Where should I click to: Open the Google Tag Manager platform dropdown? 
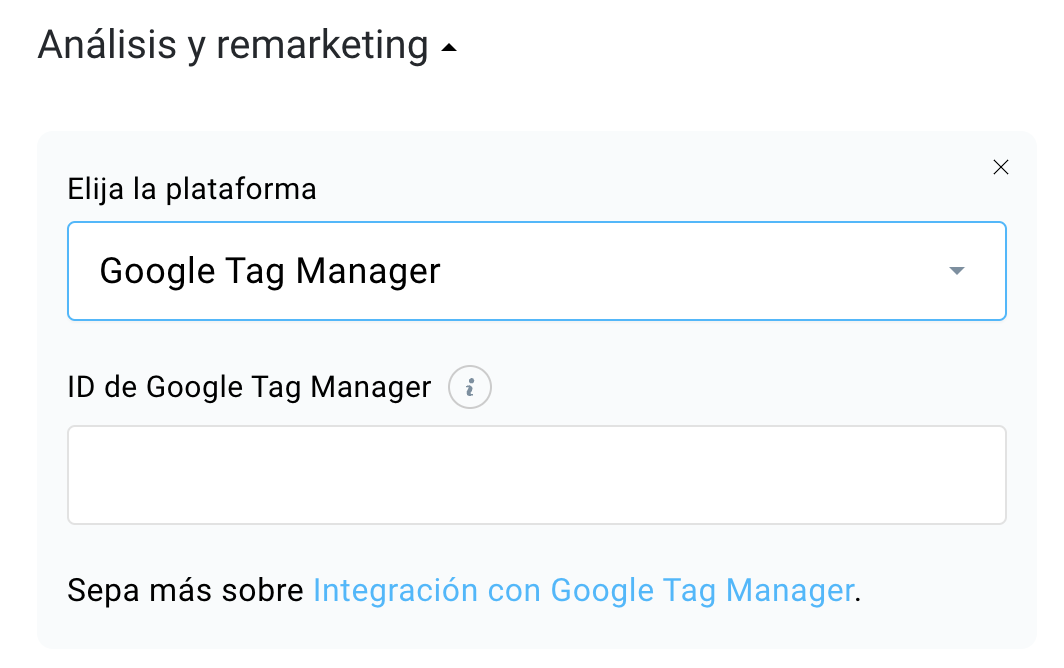536,271
